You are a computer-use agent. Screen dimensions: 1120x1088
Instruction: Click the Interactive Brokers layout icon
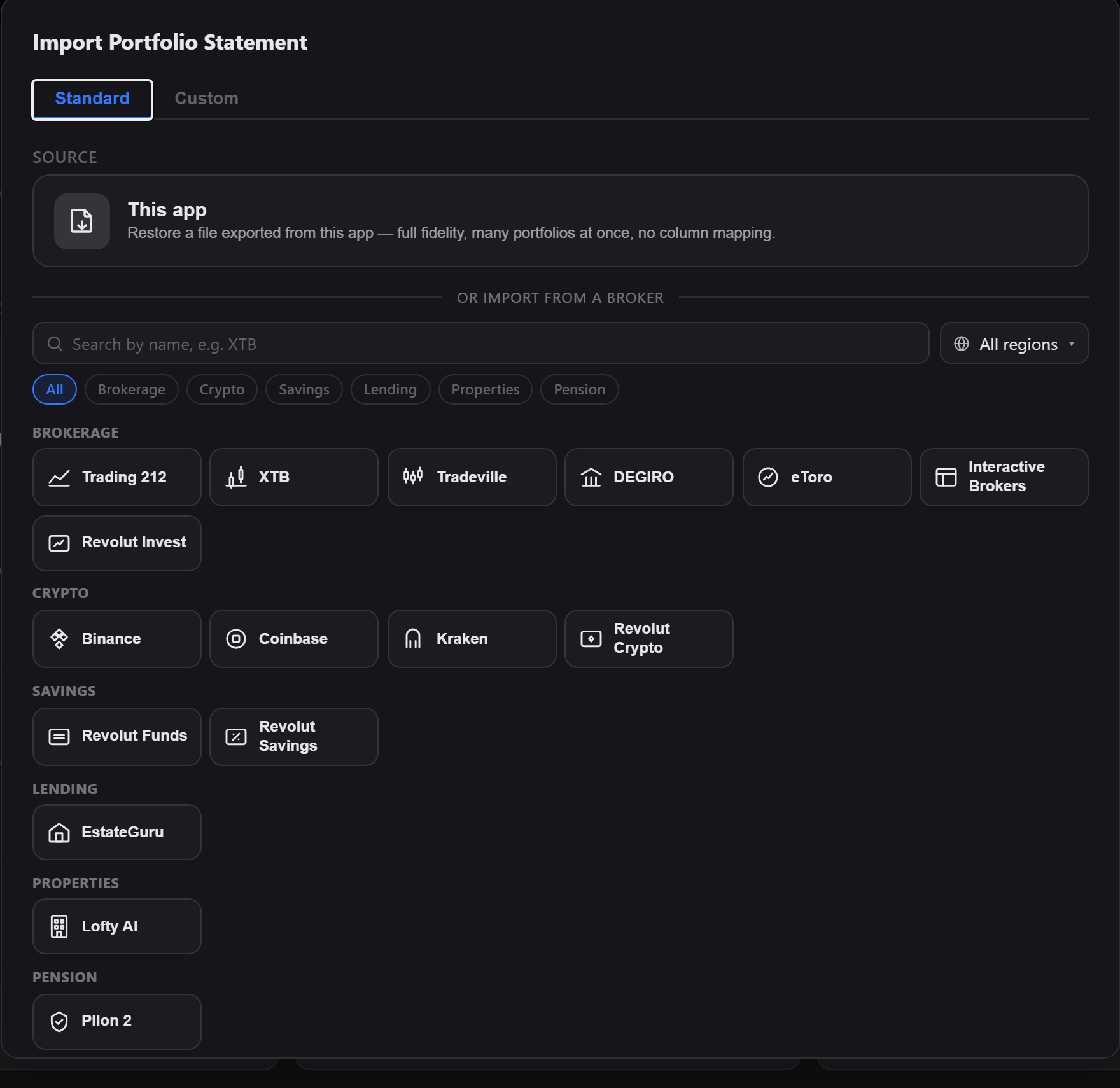[946, 477]
